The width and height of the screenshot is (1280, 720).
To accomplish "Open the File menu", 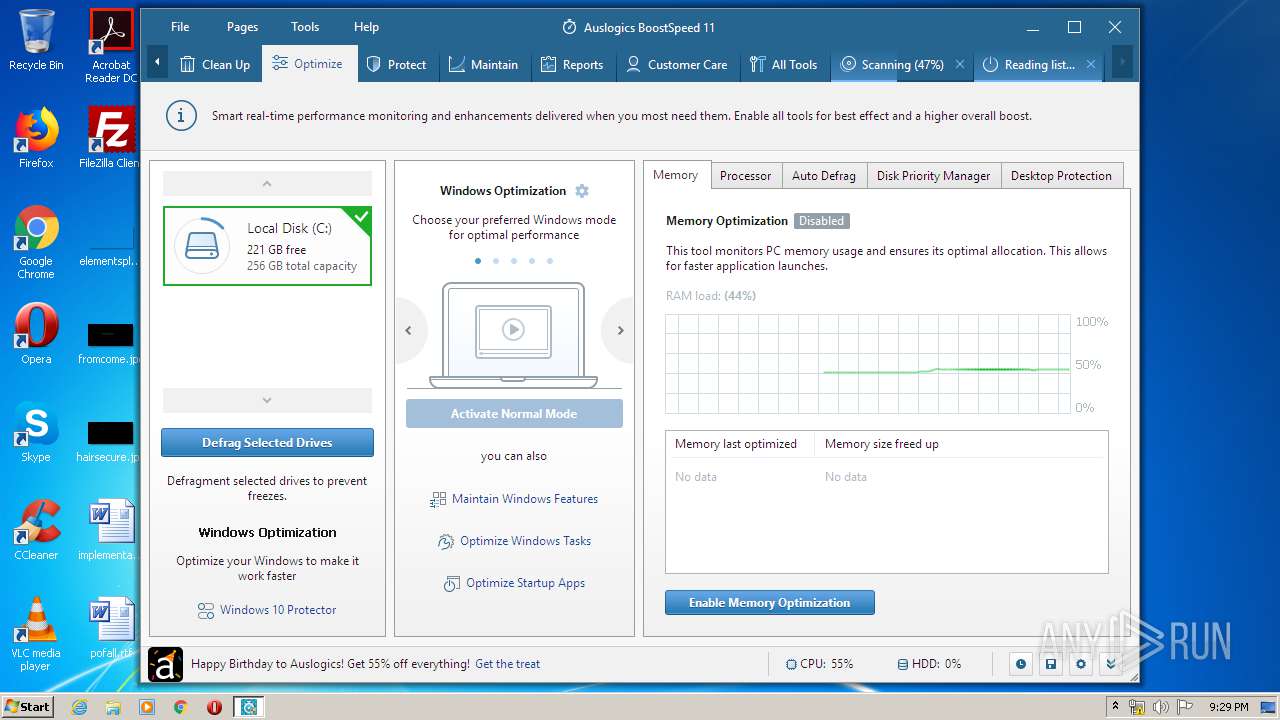I will [x=180, y=27].
